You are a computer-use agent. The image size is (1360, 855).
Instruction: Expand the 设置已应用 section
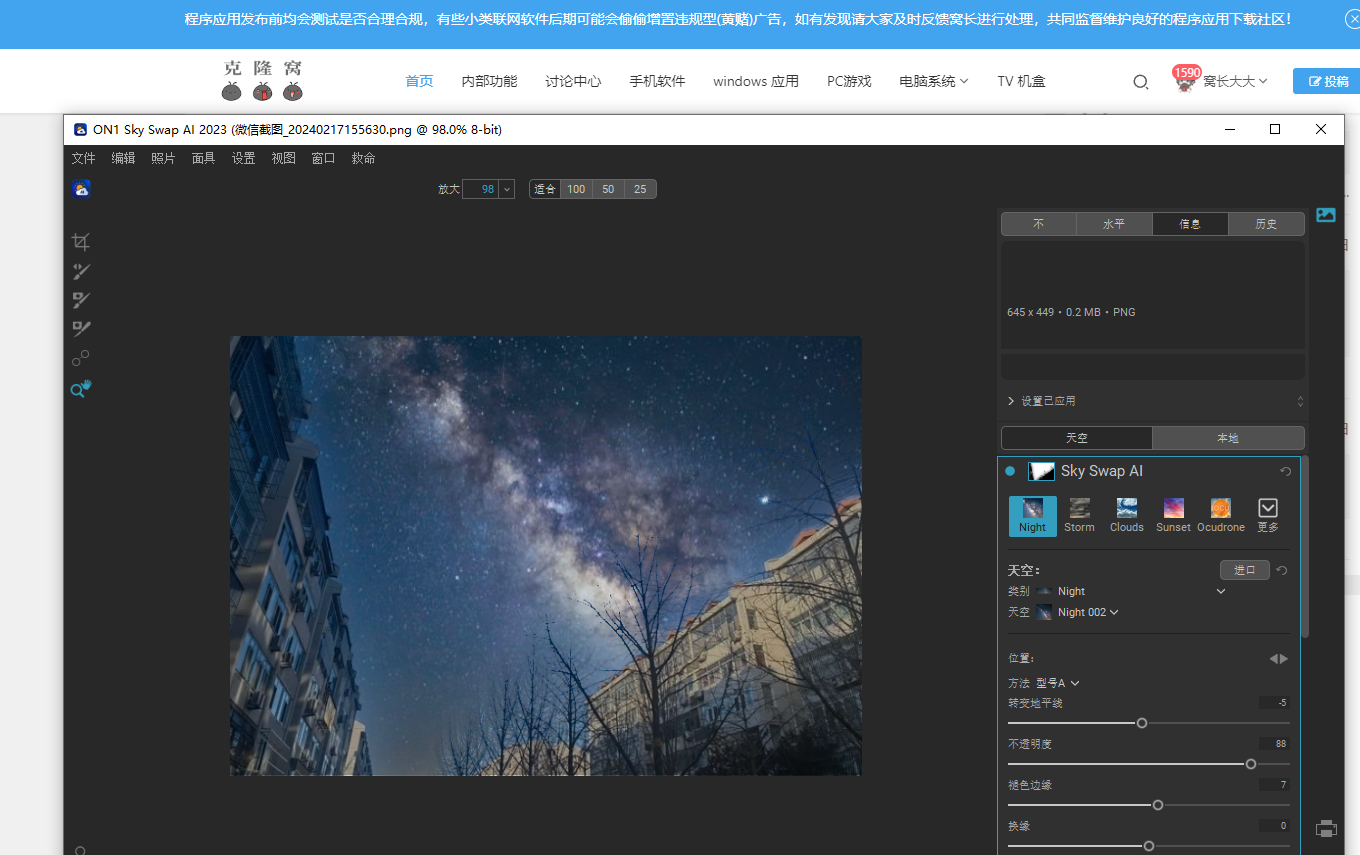click(1011, 401)
